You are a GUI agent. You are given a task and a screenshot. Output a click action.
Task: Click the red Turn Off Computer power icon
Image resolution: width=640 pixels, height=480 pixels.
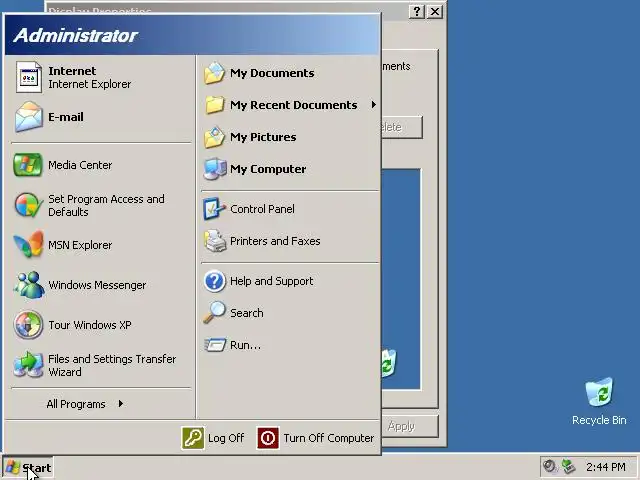click(x=268, y=438)
